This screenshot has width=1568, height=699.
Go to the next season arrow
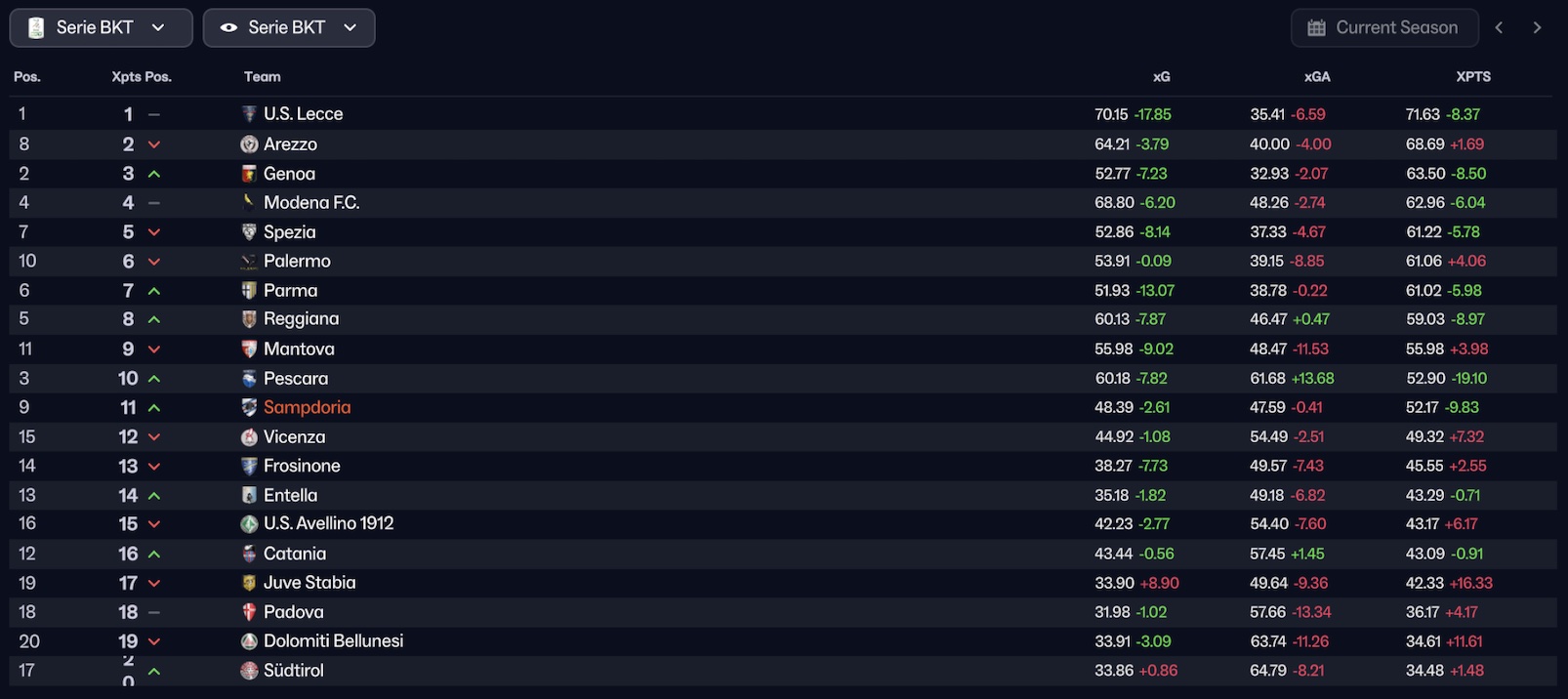[1537, 28]
